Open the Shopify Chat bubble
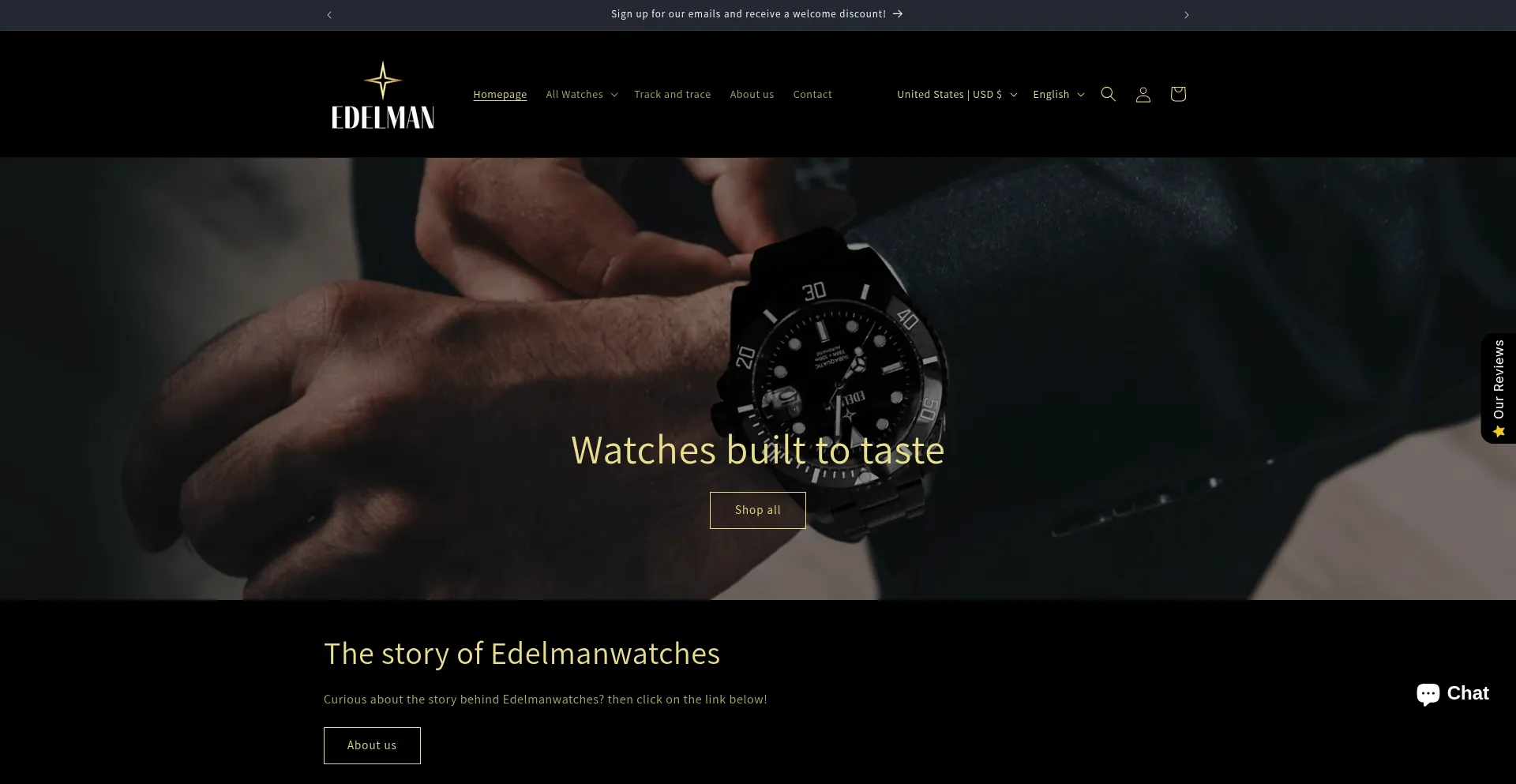Image resolution: width=1516 pixels, height=784 pixels. pyautogui.click(x=1452, y=693)
